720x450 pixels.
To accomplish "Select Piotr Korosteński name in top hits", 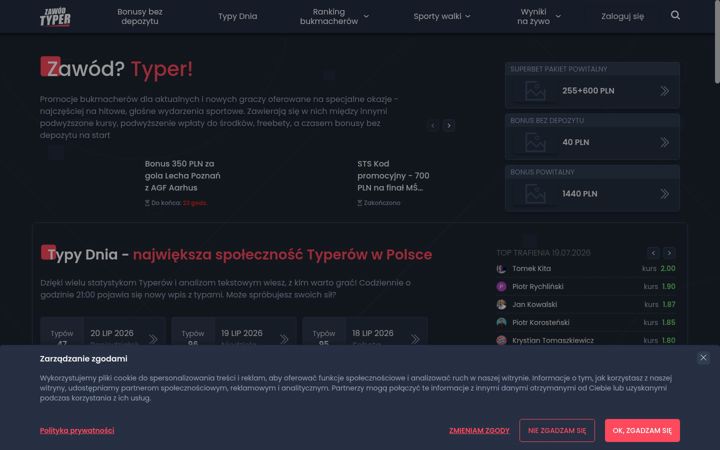I will point(540,322).
